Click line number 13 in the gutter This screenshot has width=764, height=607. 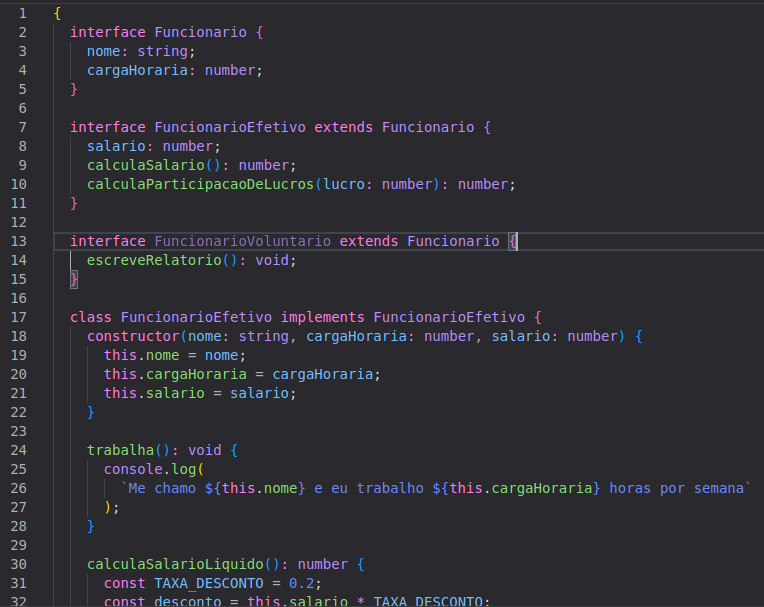click(19, 241)
